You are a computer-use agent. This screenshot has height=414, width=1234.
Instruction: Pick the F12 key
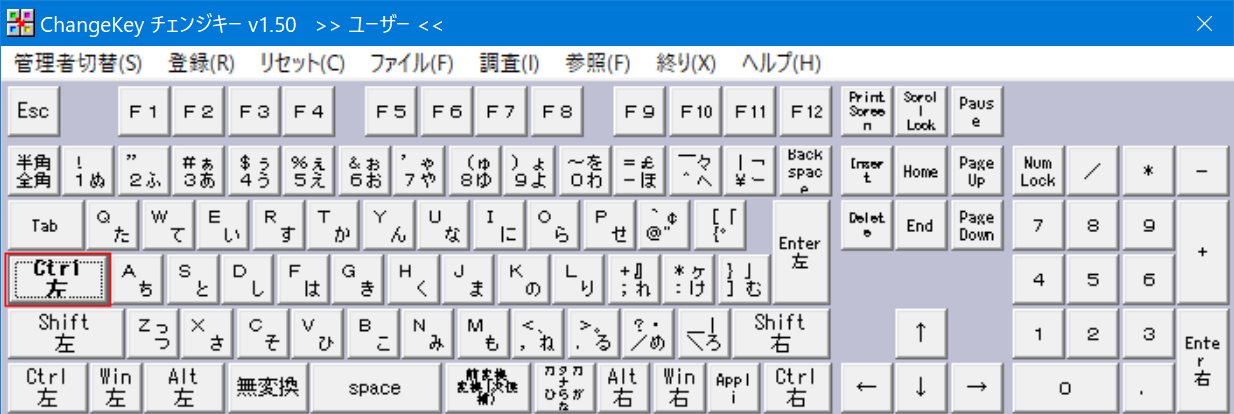click(x=806, y=111)
